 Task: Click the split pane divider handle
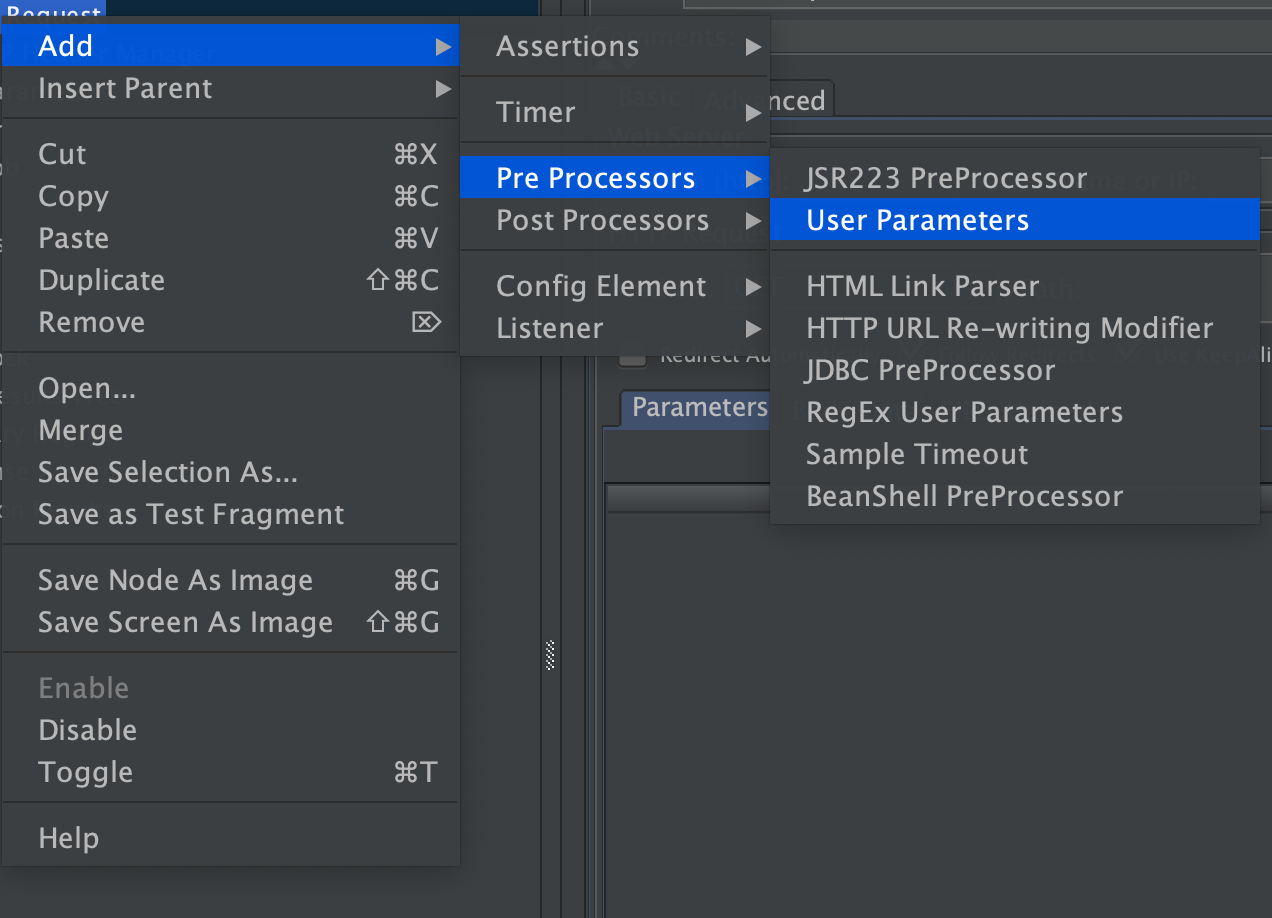coord(550,655)
